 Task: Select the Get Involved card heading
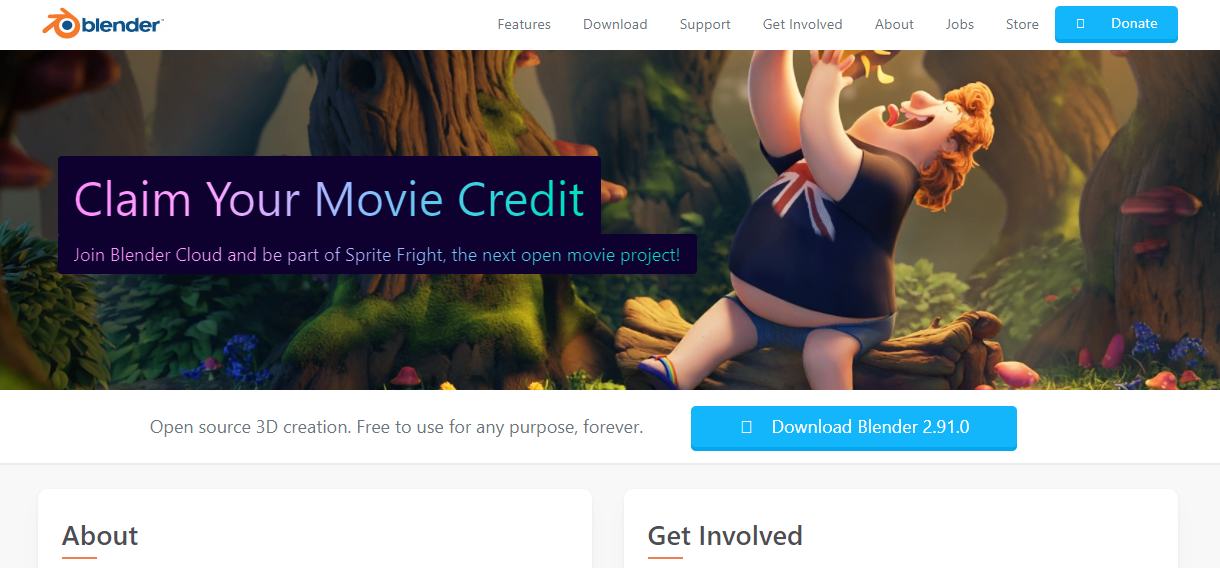[x=725, y=536]
